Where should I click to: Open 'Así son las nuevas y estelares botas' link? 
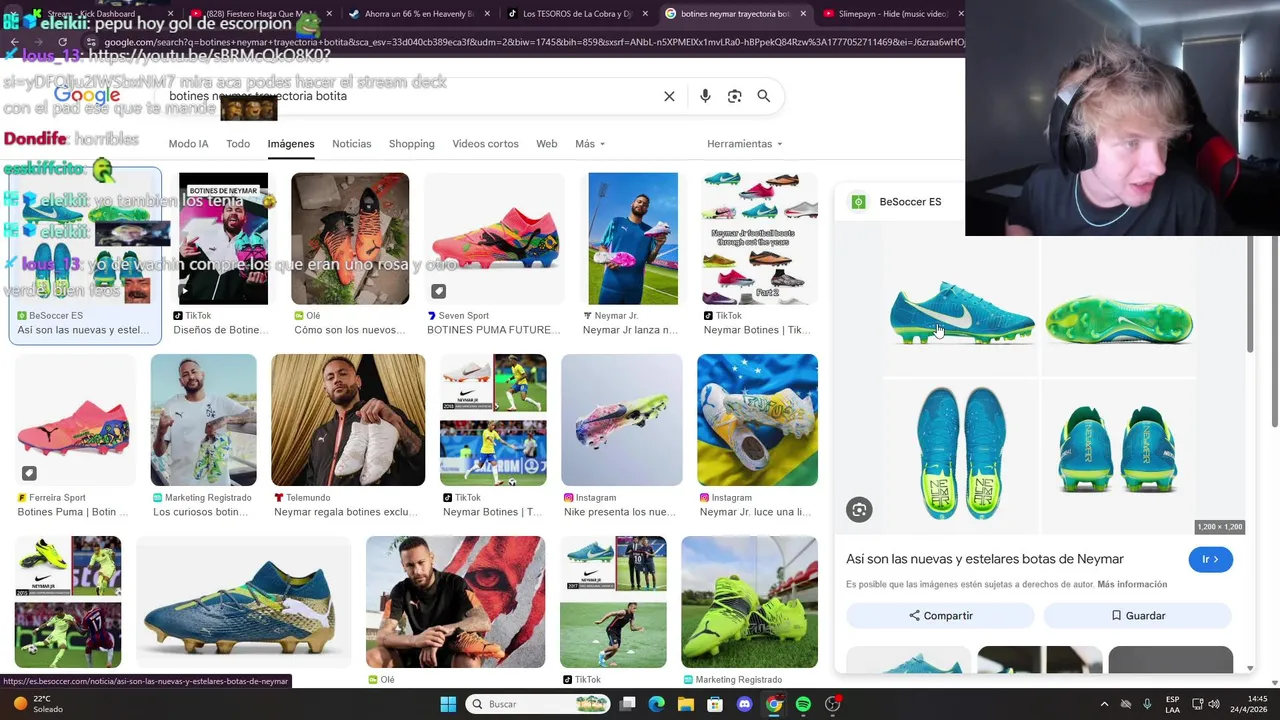985,559
